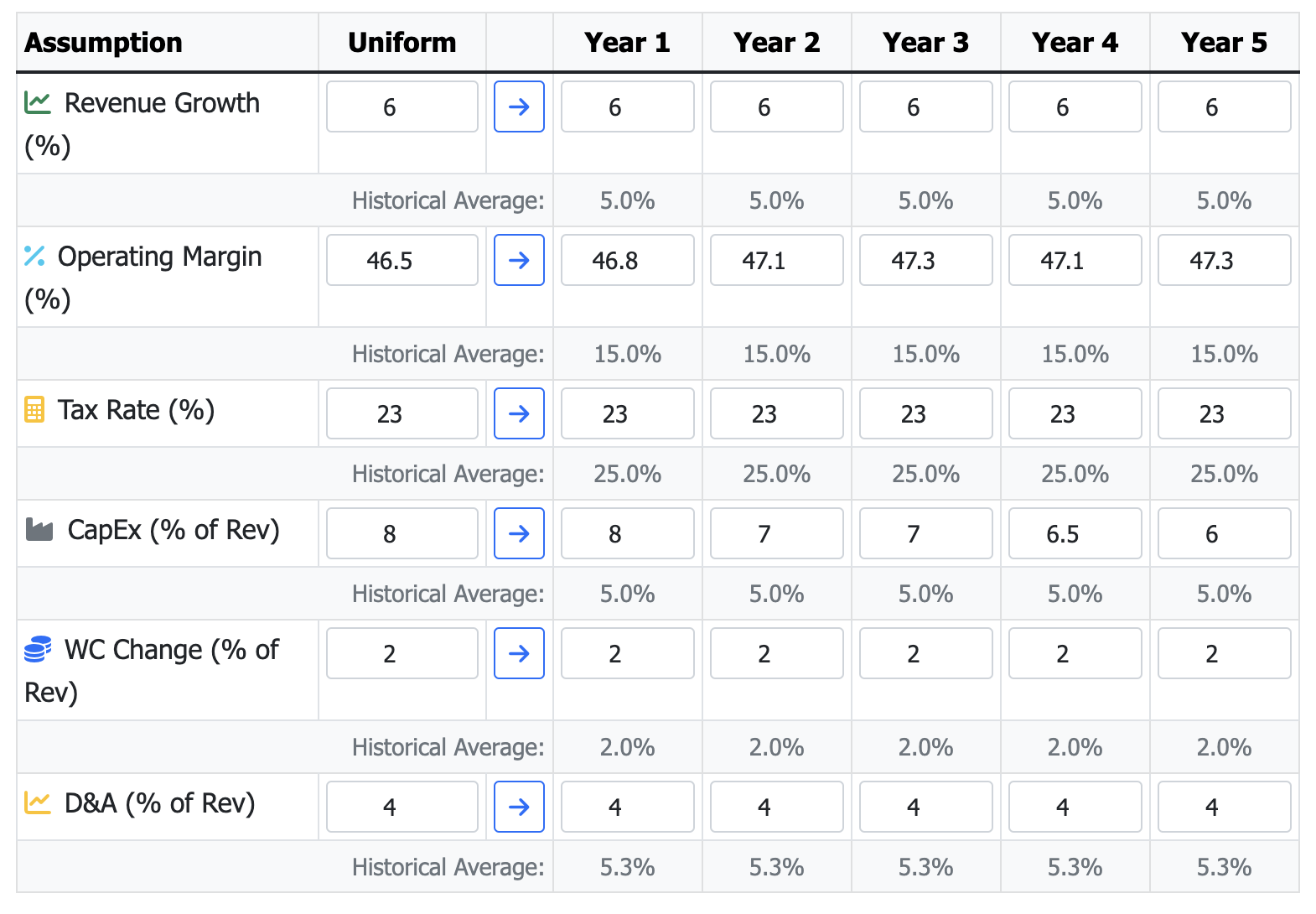Click the Revenue Growth chart icon
1316x914 pixels.
tap(38, 103)
